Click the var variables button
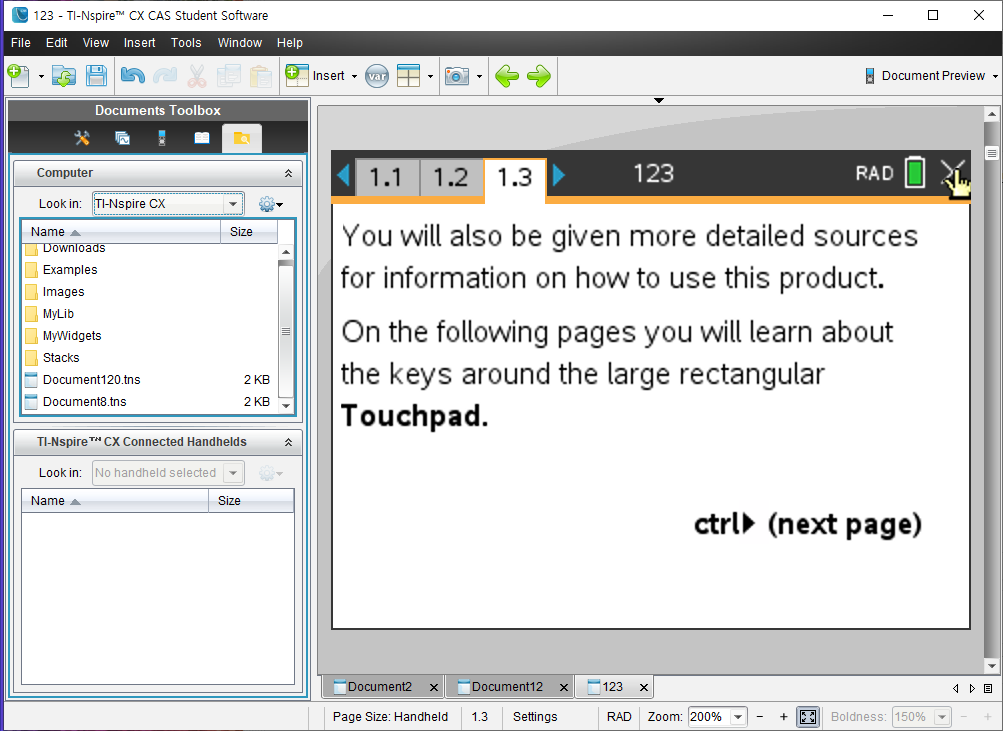The width and height of the screenshot is (1003, 731). click(377, 77)
